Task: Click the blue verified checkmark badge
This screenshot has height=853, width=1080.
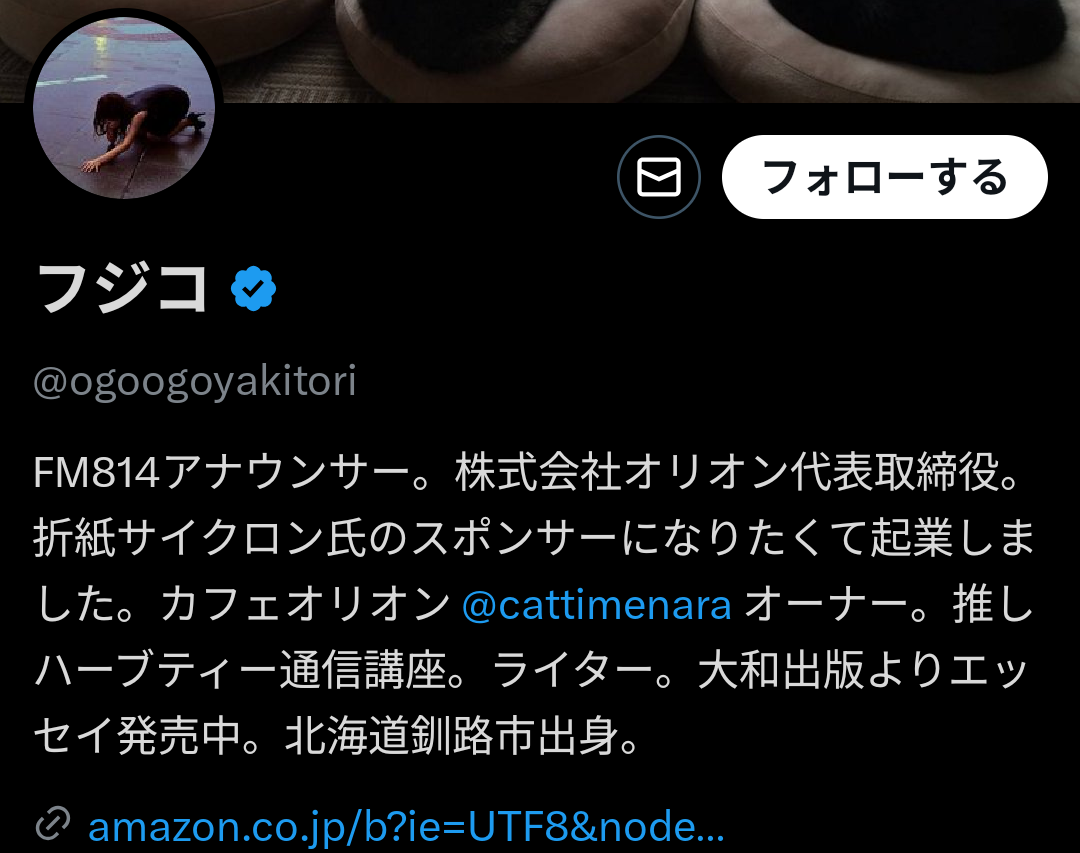Action: (253, 288)
